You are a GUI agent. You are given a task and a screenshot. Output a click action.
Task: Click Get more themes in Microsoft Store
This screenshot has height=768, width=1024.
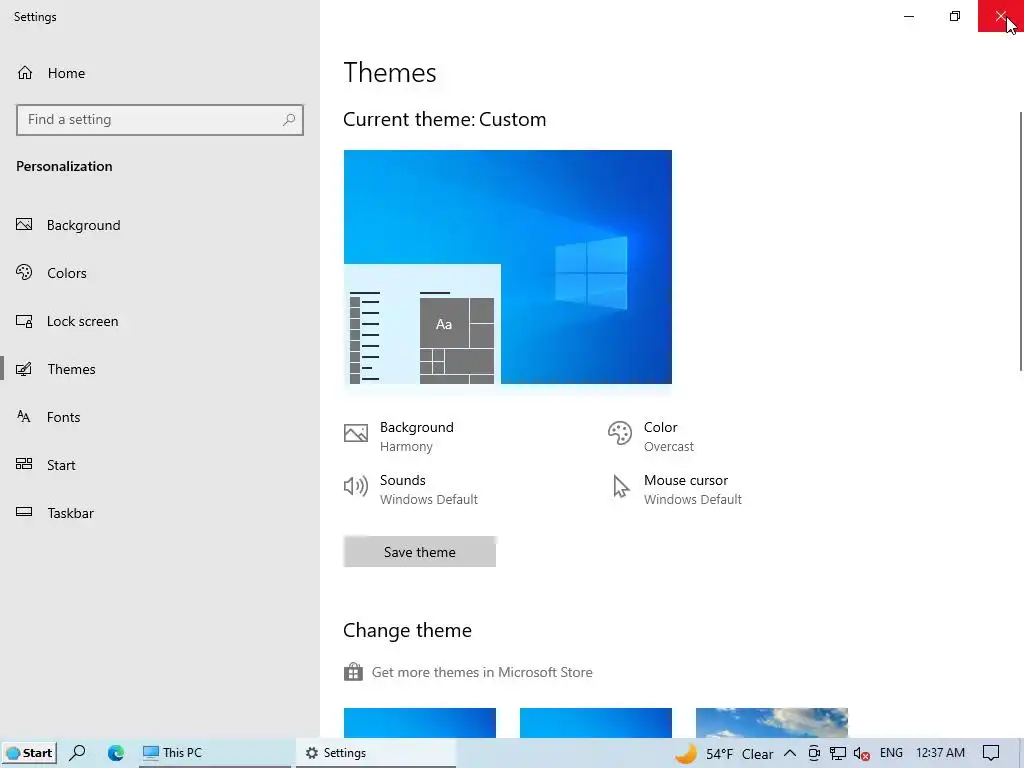[482, 672]
